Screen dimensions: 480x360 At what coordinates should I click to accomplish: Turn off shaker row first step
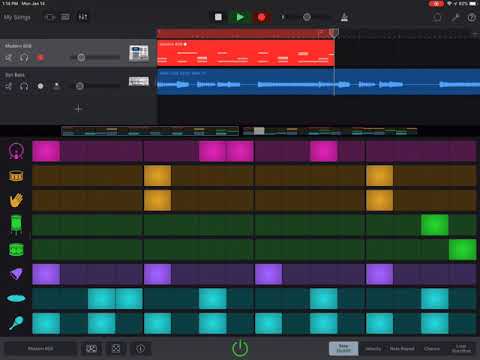(46, 323)
